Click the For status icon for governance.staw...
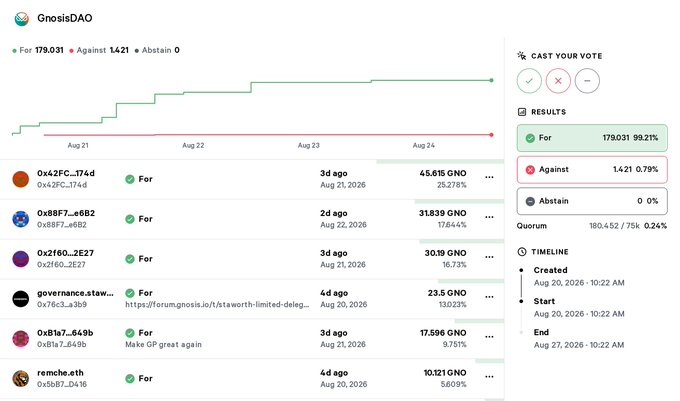Image resolution: width=680 pixels, height=401 pixels. [130, 293]
